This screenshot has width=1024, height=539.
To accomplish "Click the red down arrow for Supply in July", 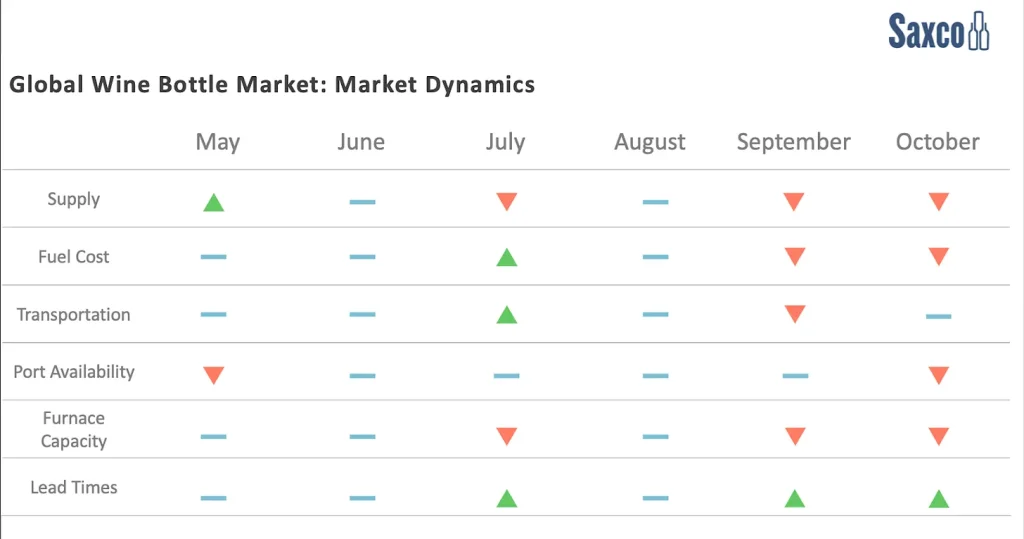I will pos(506,202).
